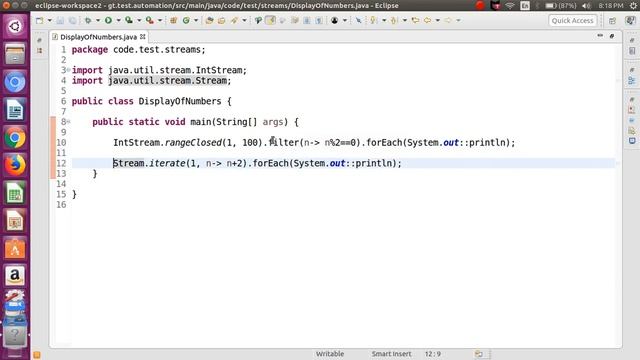
Task: Toggle the Mark Occurrences icon
Action: pos(271,20)
